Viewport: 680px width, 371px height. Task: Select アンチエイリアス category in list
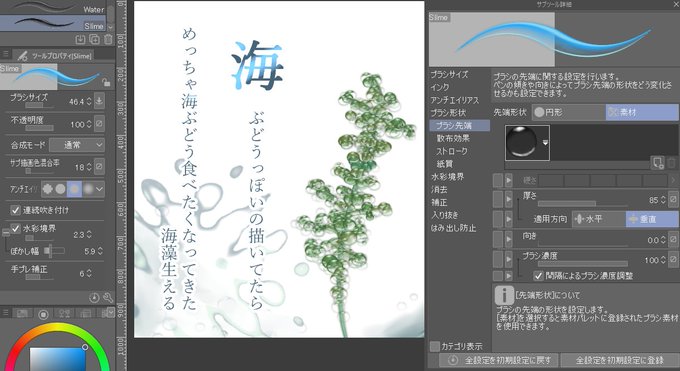(454, 100)
